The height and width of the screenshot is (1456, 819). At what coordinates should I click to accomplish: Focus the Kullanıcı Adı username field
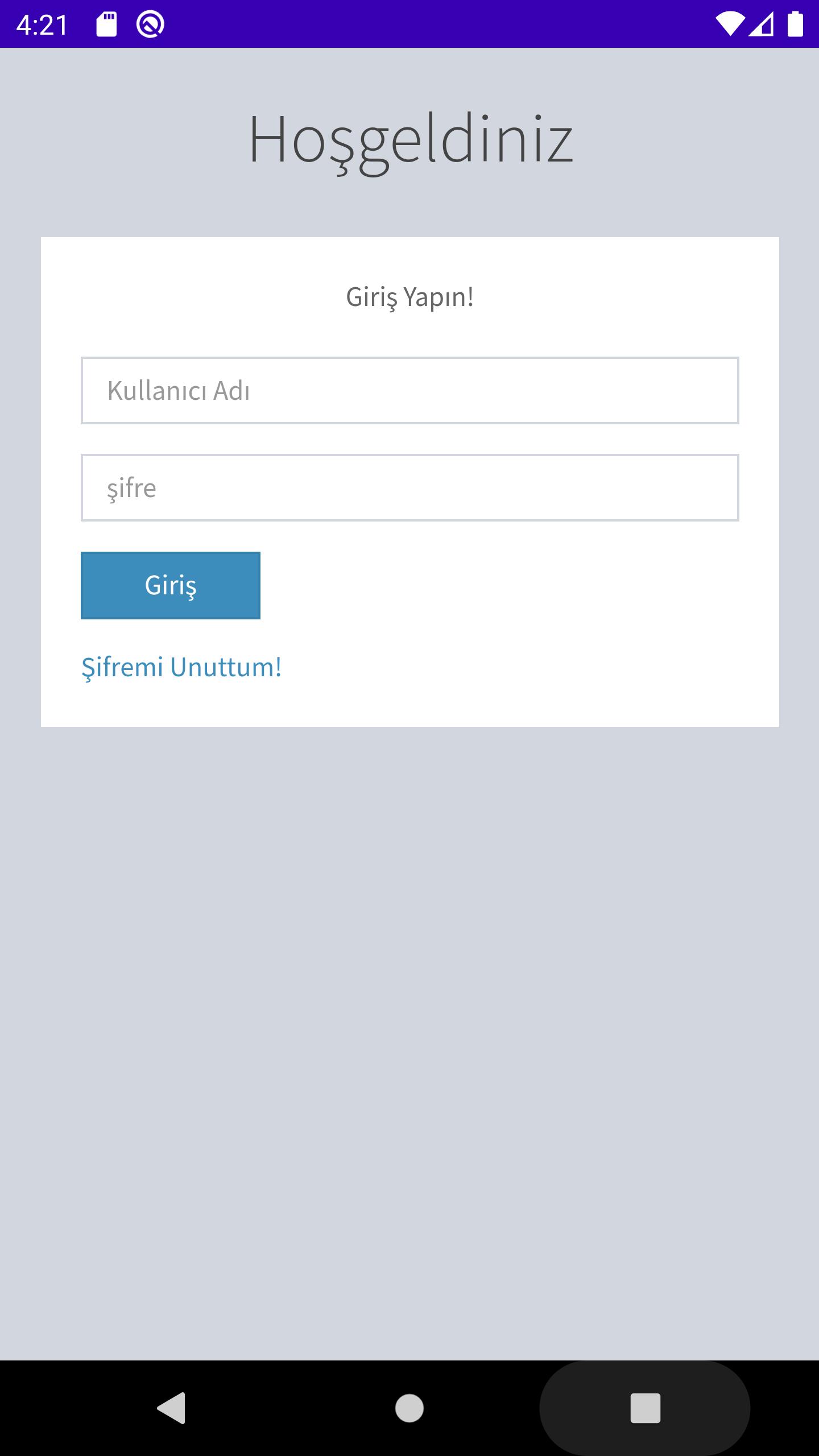[x=409, y=390]
